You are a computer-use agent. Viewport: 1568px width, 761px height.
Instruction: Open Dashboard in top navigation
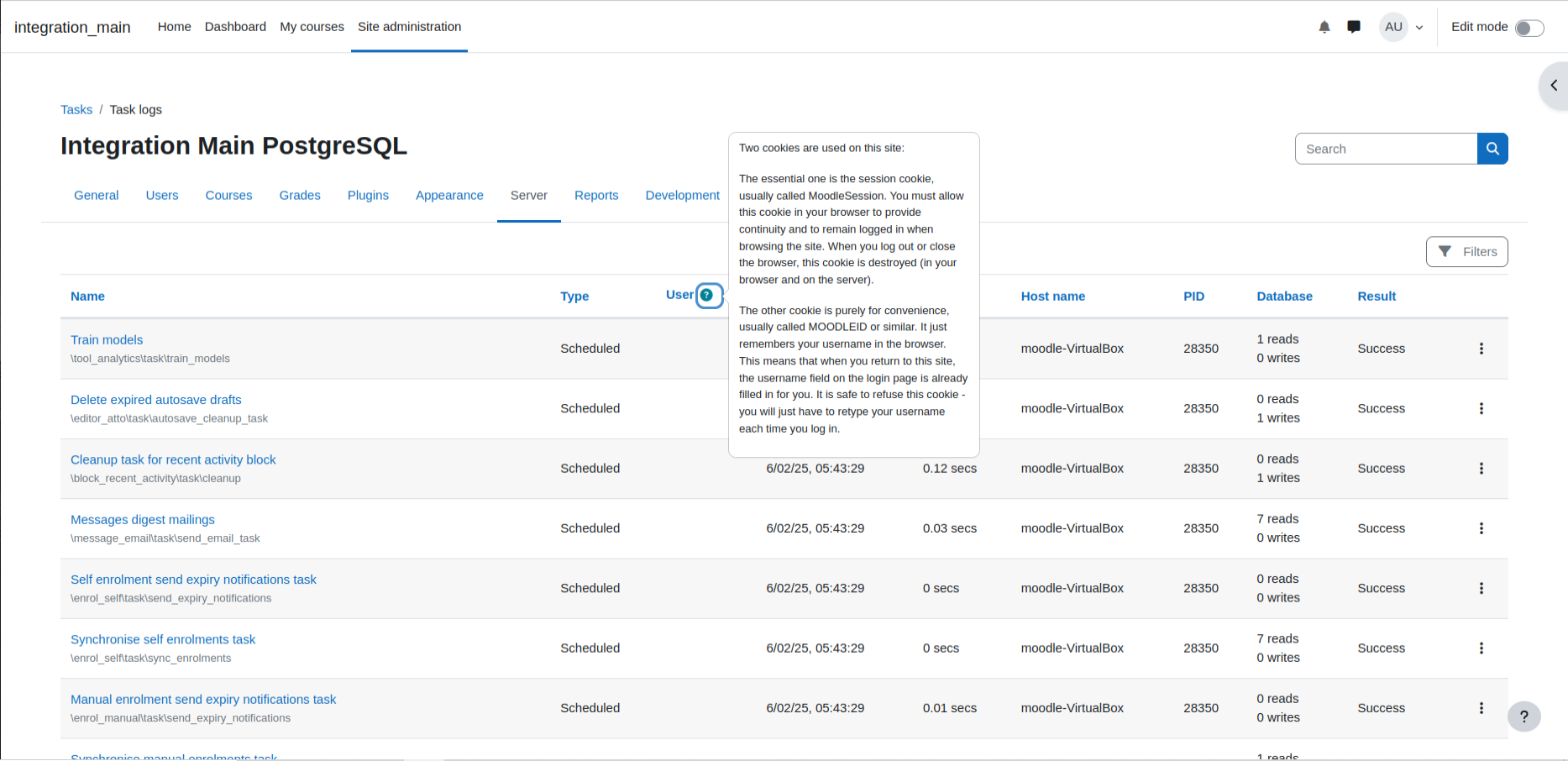point(235,27)
